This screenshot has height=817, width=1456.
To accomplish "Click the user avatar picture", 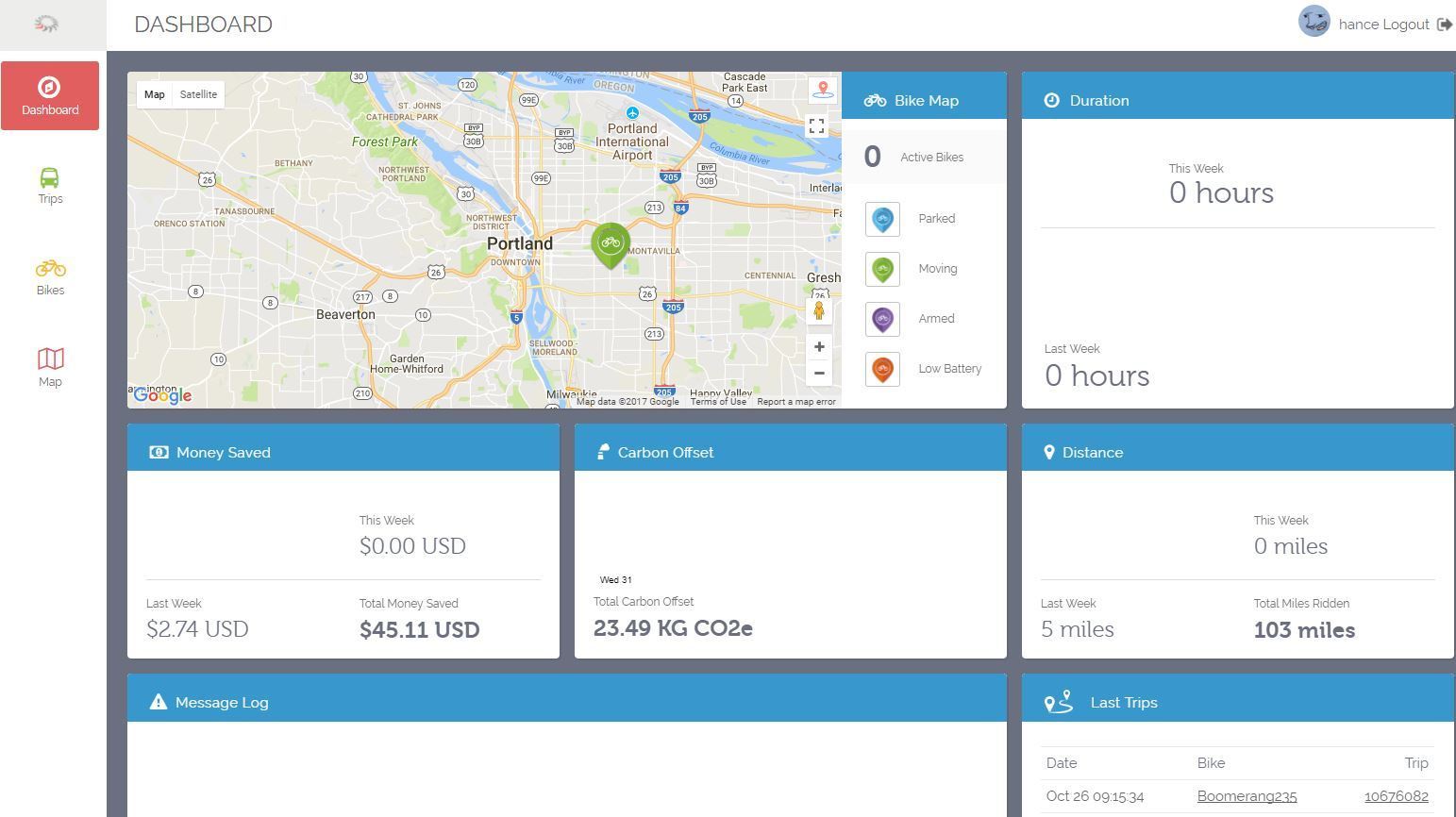I will coord(1314,22).
